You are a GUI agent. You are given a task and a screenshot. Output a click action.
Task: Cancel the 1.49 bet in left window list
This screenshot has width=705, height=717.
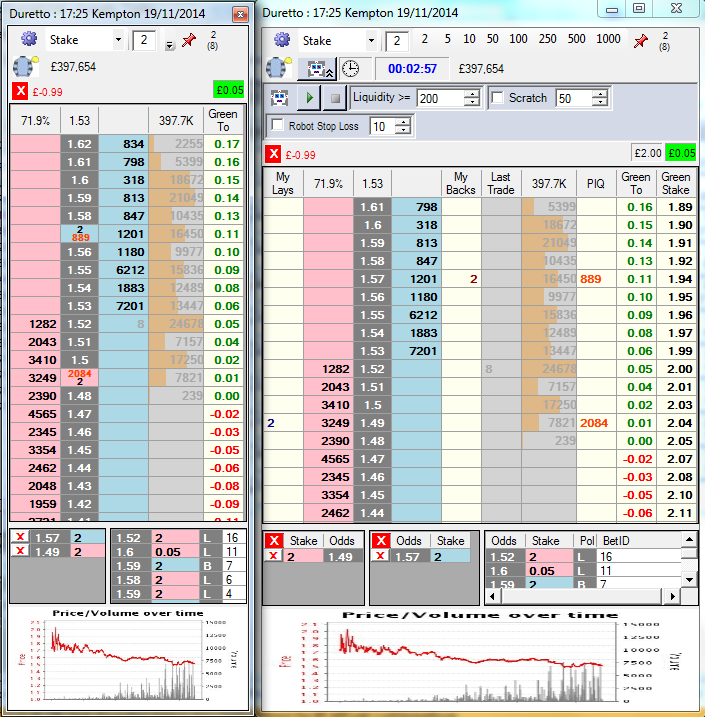point(21,551)
